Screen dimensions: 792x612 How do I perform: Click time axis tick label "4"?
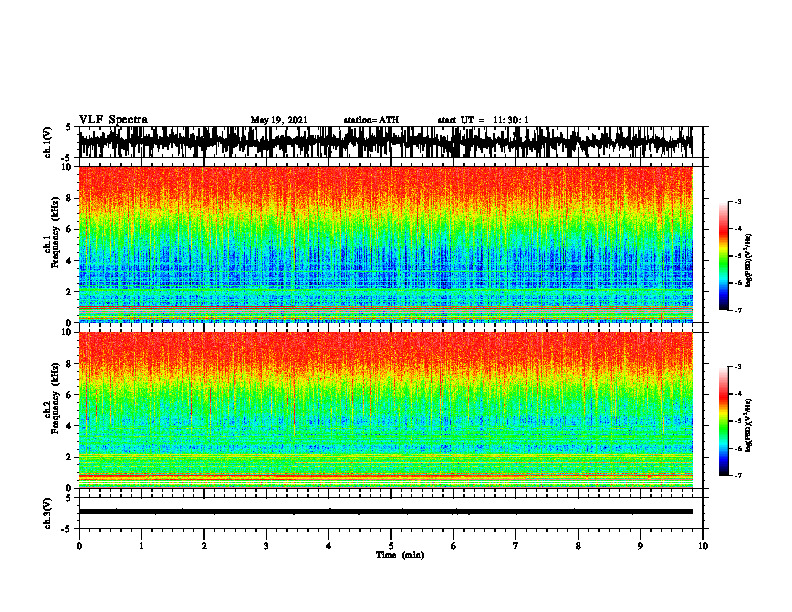click(329, 546)
